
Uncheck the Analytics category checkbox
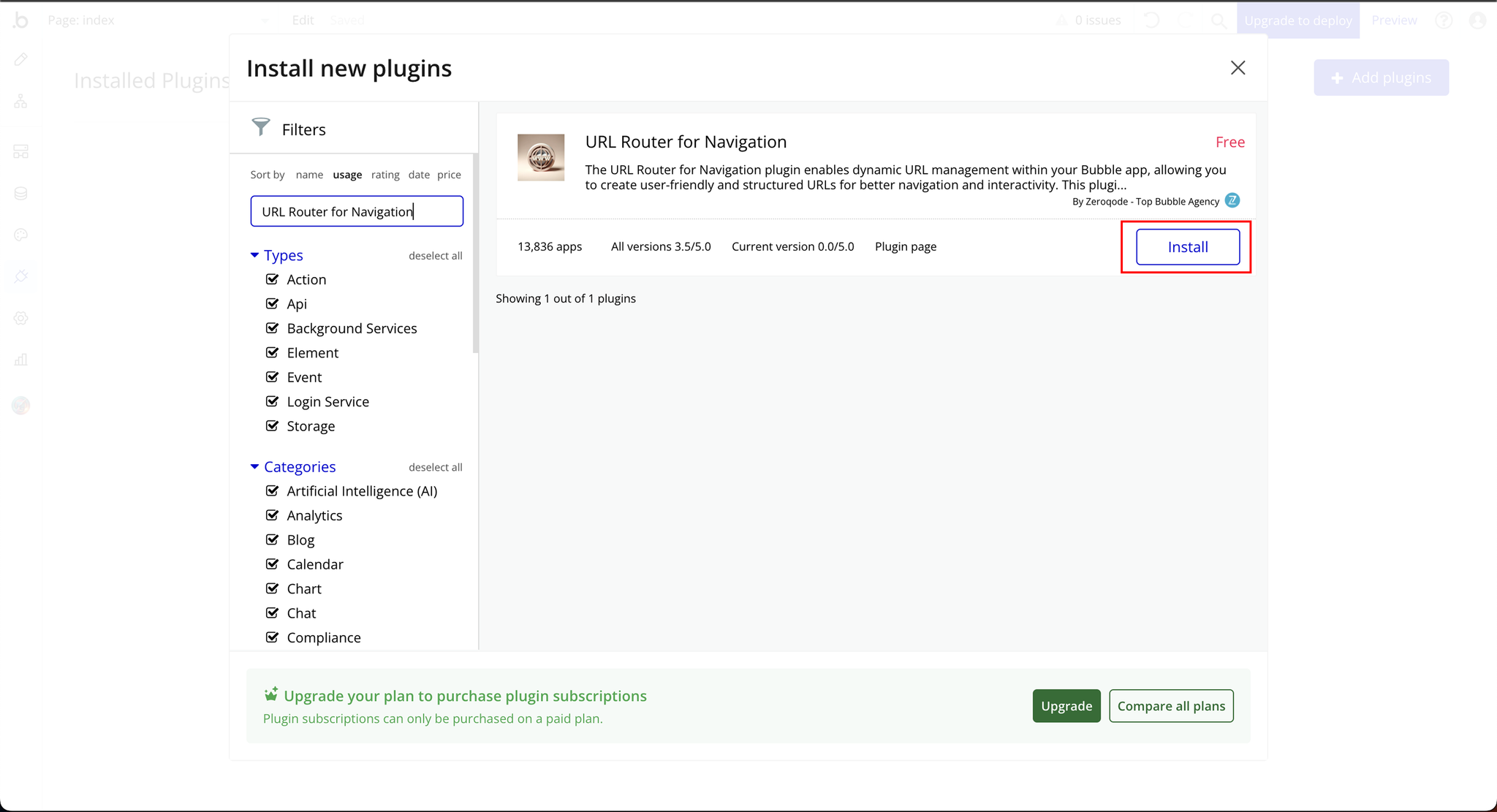(x=272, y=515)
